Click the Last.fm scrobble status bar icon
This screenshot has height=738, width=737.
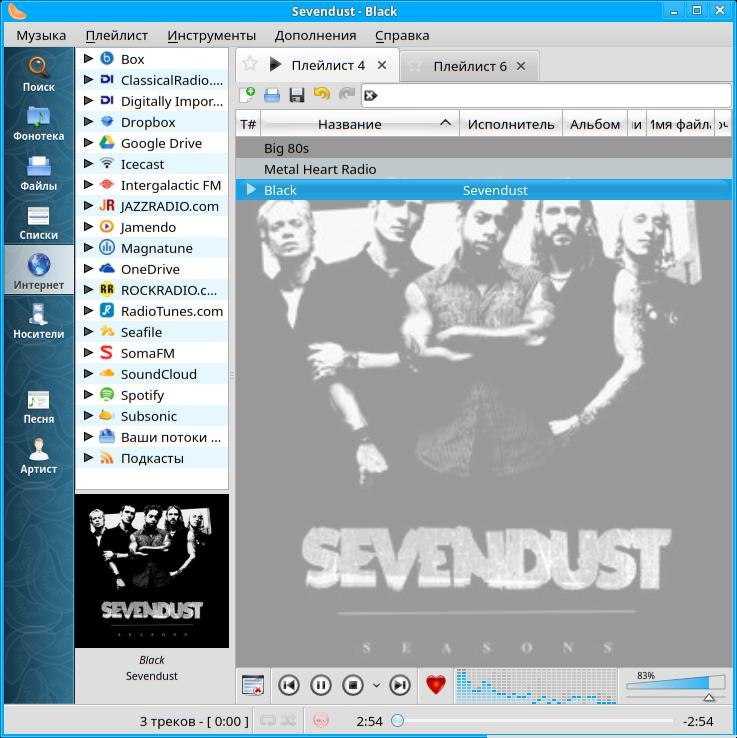(x=321, y=721)
